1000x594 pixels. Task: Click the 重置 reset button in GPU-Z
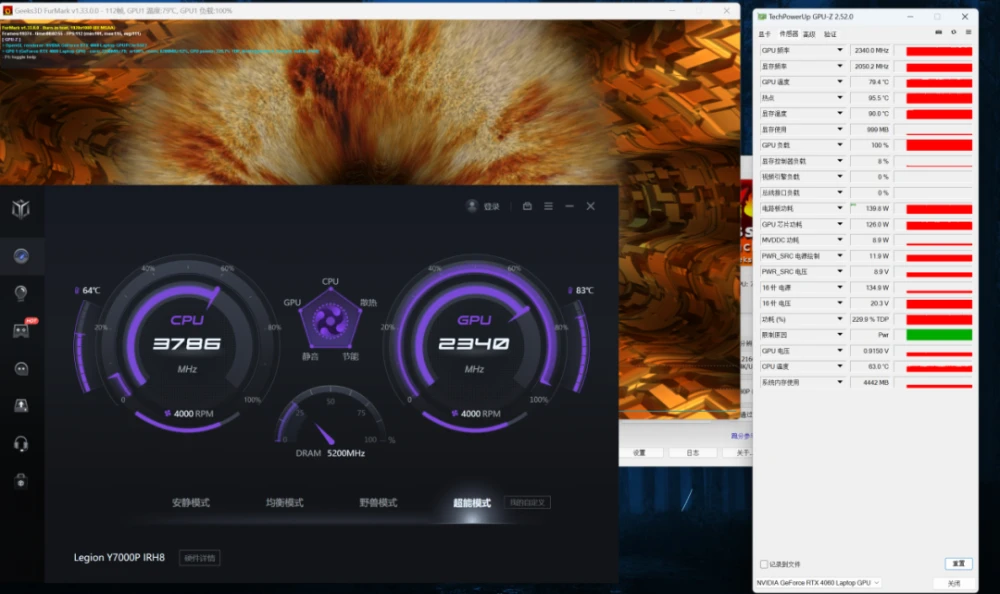click(959, 563)
